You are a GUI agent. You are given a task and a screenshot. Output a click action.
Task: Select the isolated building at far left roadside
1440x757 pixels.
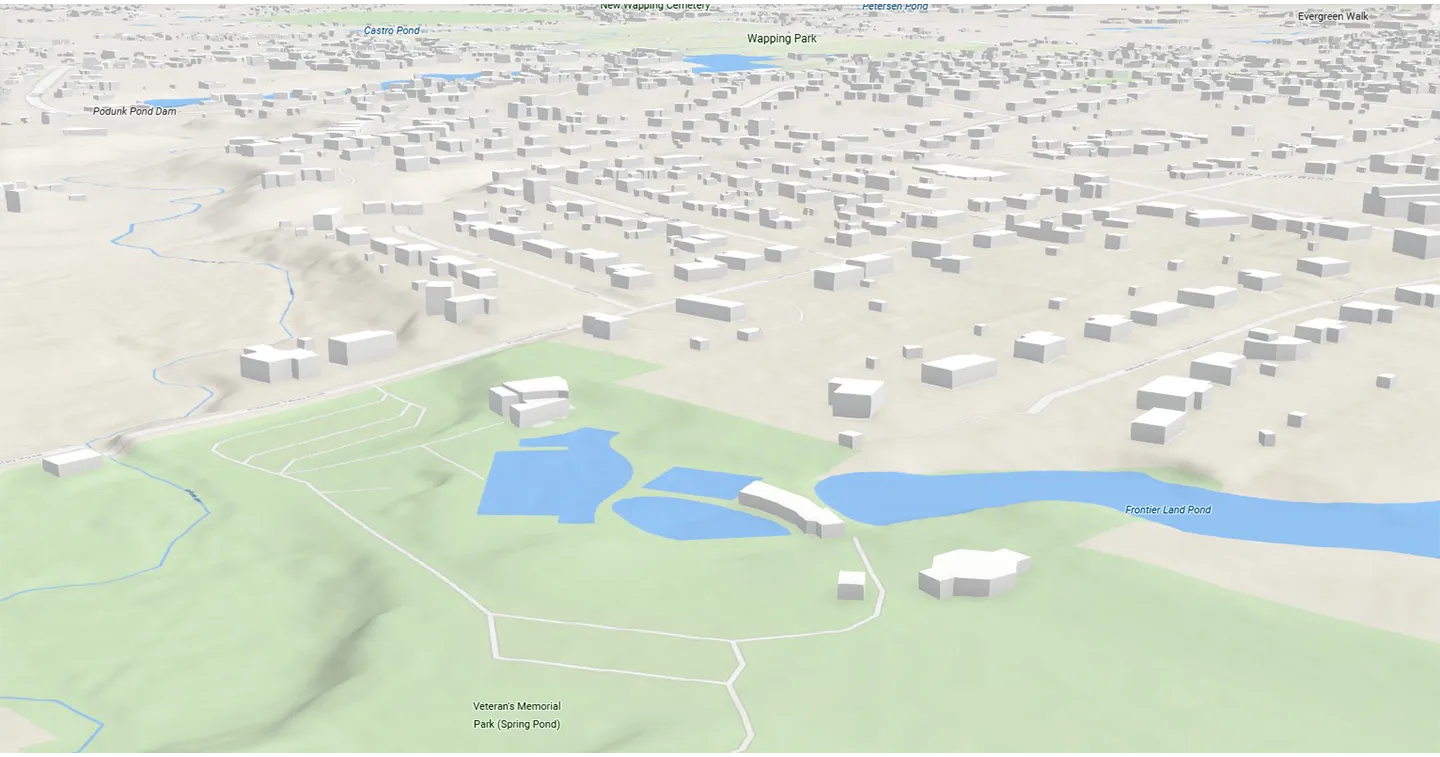[x=72, y=462]
